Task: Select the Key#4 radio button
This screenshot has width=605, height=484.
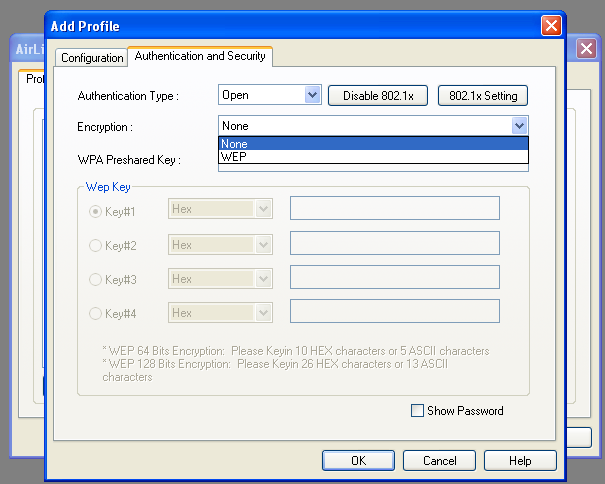Action: pyautogui.click(x=96, y=313)
